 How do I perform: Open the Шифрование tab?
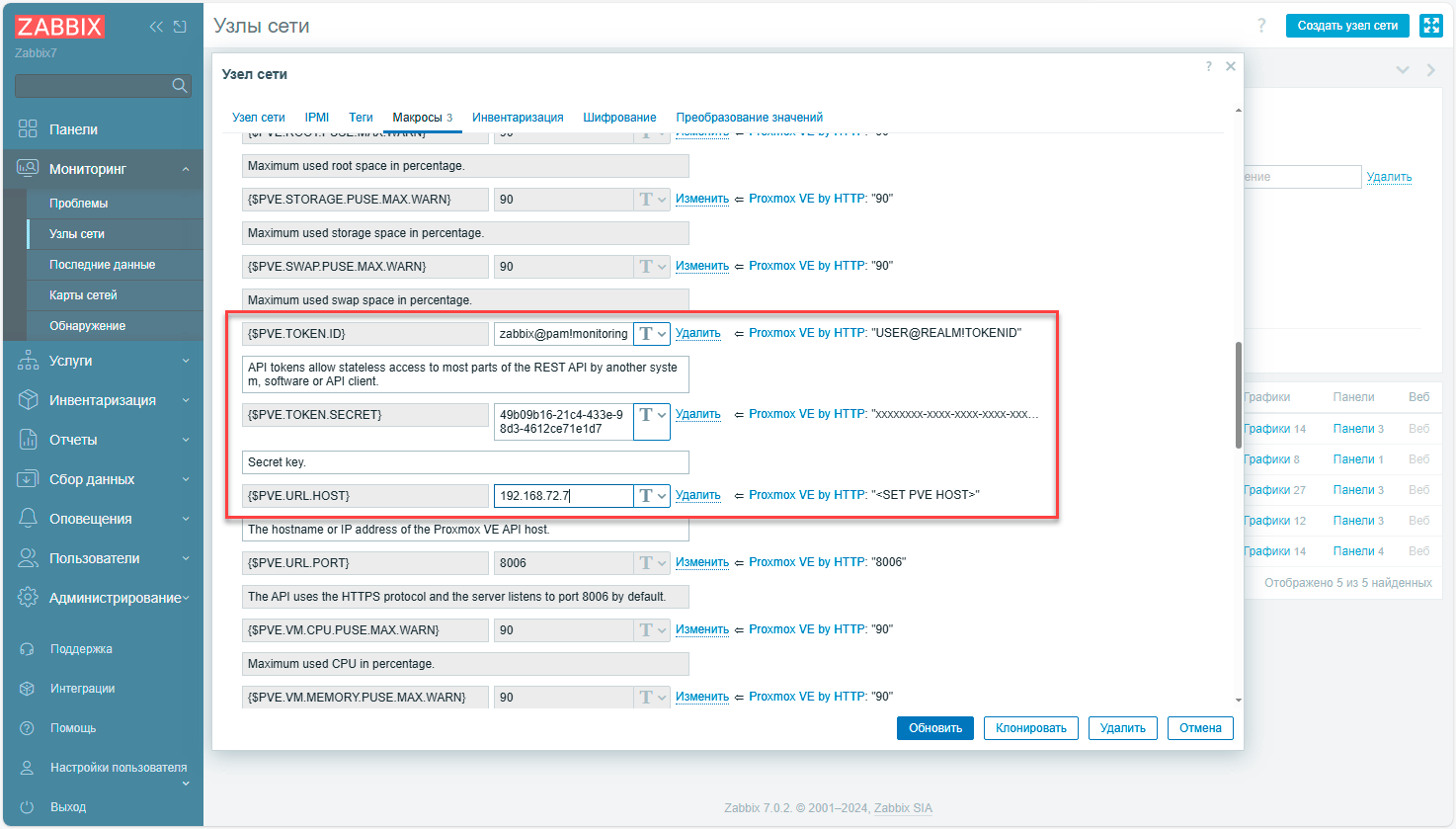(x=619, y=118)
